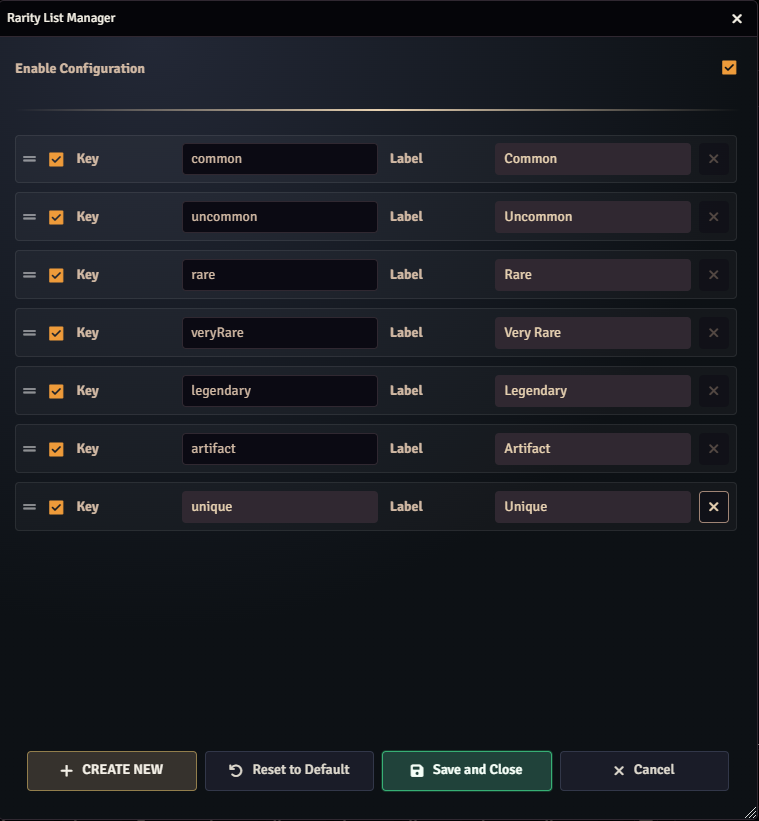
Task: Remove the Legendary rarity row
Action: pyautogui.click(x=713, y=391)
